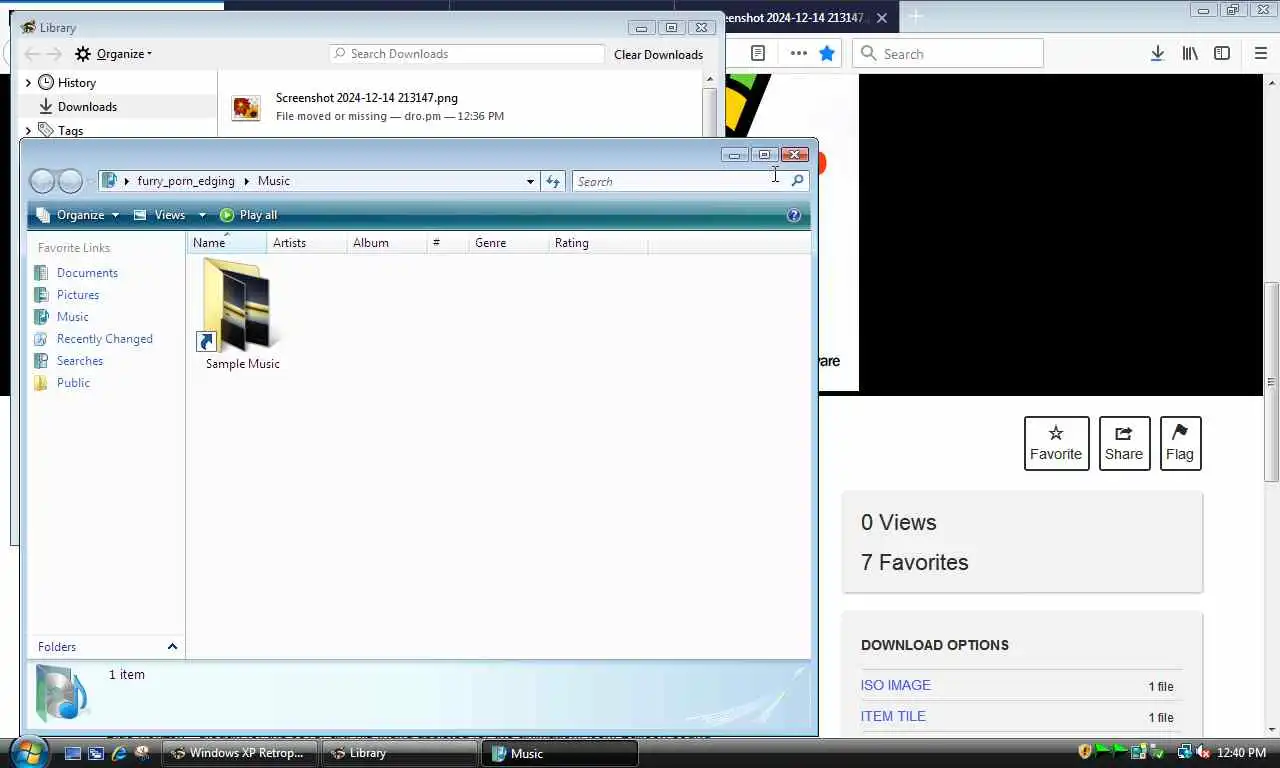
Task: Open the page actions three-dot menu in Firefox
Action: [798, 53]
